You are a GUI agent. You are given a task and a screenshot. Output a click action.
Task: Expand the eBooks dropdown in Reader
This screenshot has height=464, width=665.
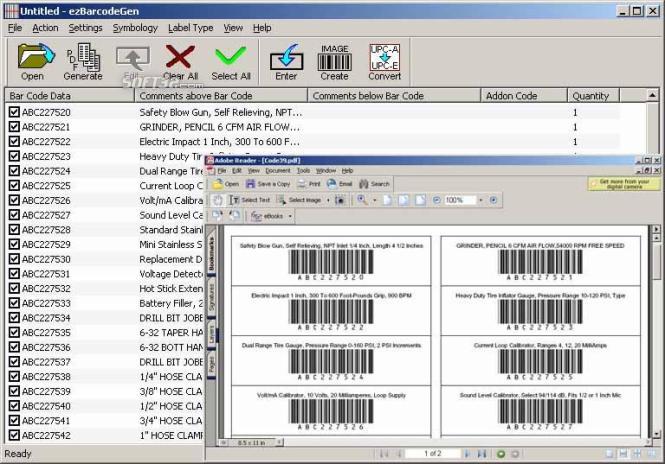click(x=290, y=216)
